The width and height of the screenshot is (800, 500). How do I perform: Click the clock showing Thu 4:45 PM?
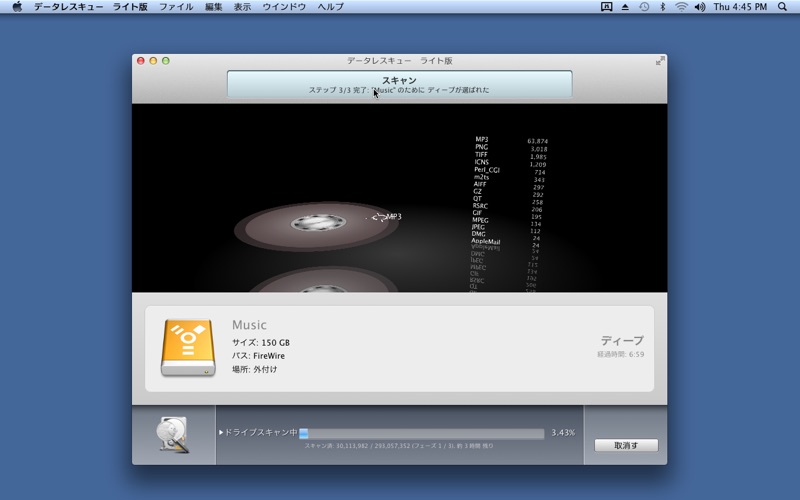[740, 7]
